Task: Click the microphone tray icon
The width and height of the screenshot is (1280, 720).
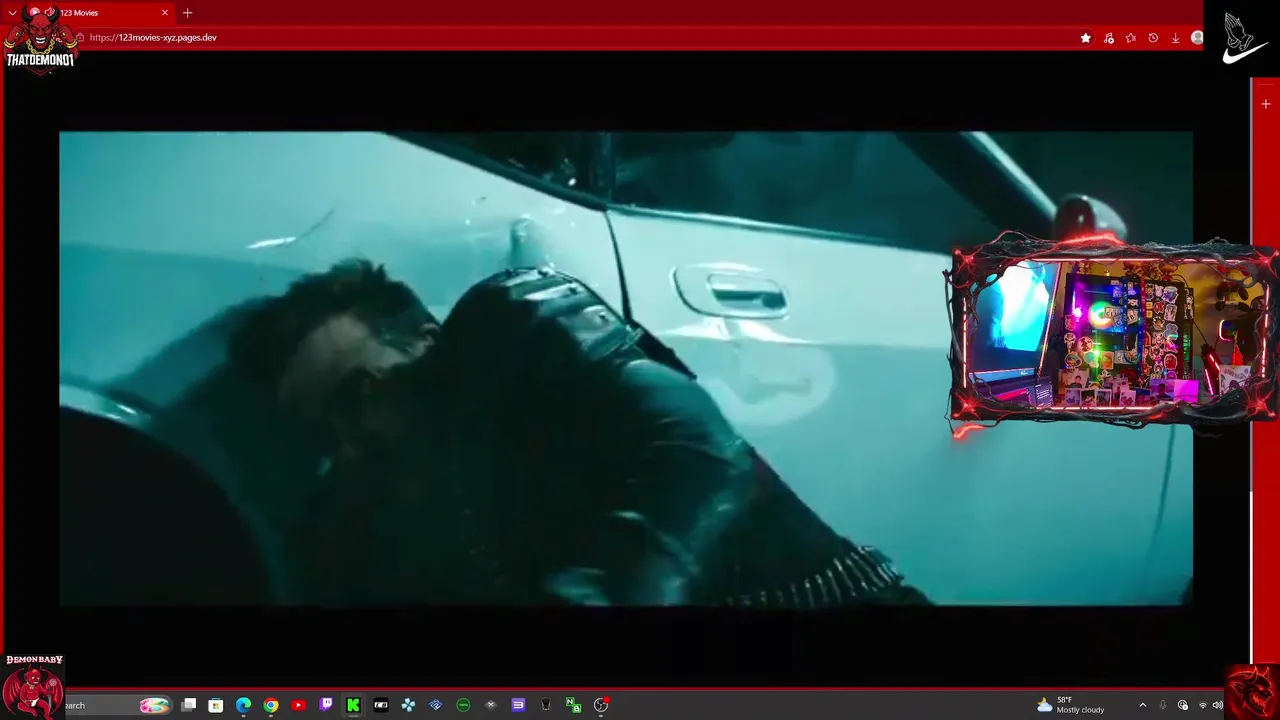Action: pyautogui.click(x=1163, y=705)
